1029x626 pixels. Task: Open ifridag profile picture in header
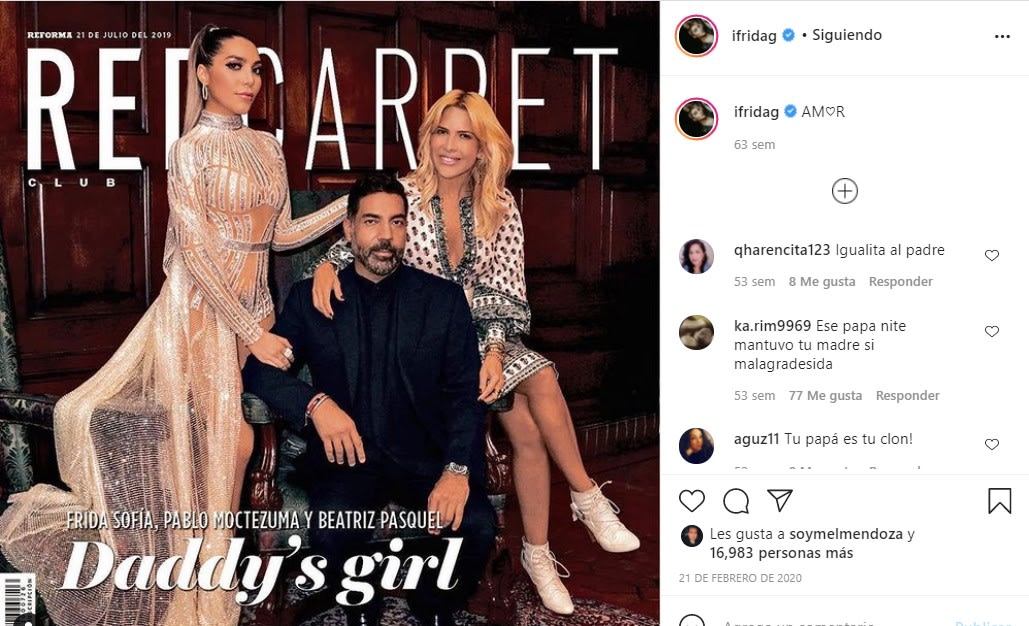coord(696,35)
